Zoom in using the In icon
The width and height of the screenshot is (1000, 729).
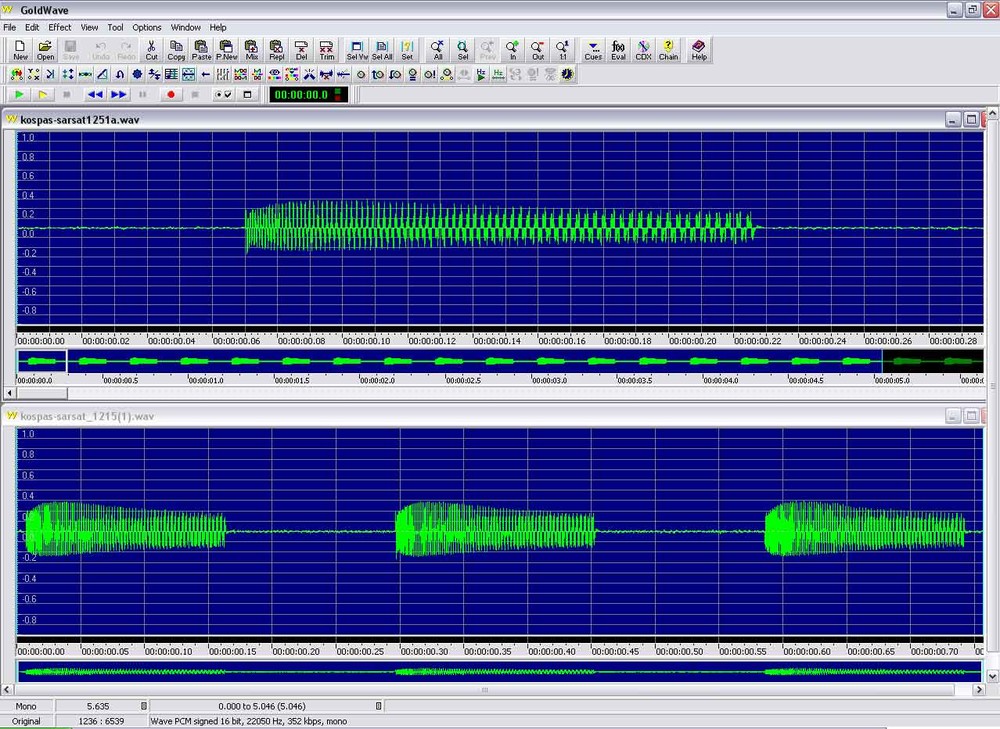(x=513, y=50)
